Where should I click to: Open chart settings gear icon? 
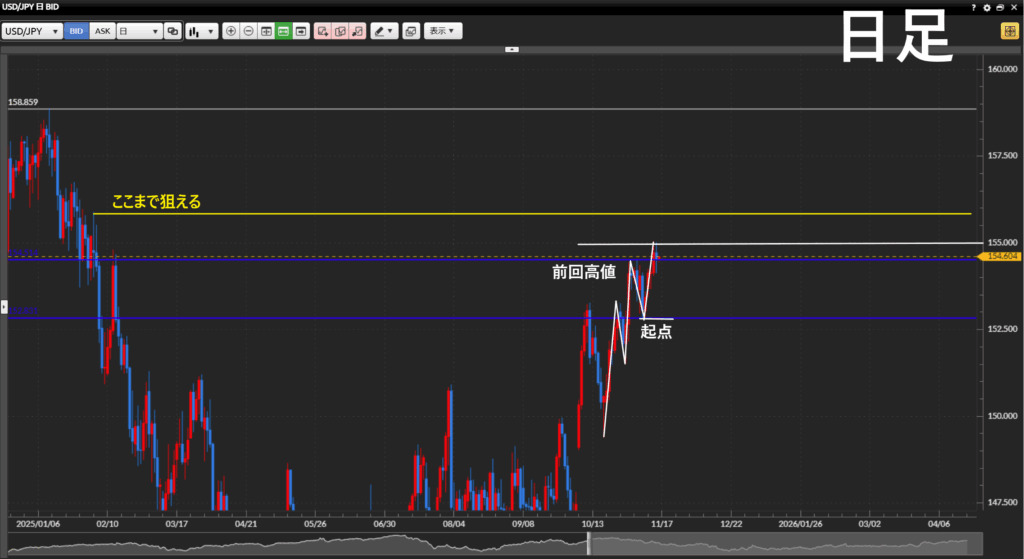click(x=987, y=7)
